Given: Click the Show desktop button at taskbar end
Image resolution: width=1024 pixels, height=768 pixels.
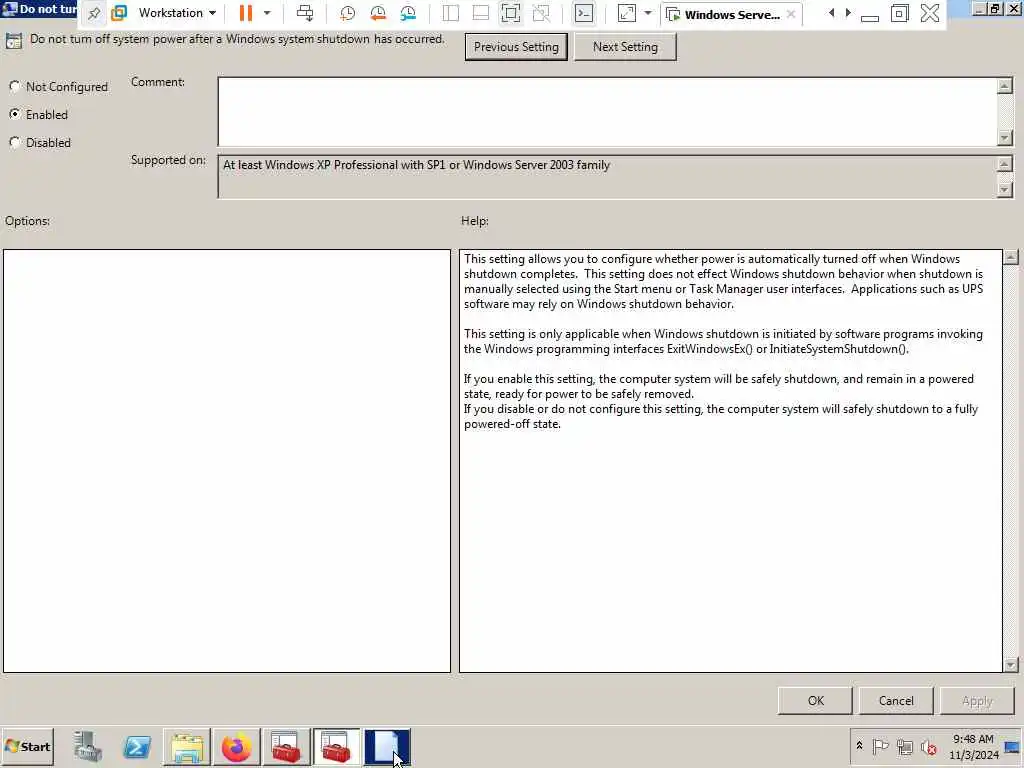Looking at the screenshot, I should [x=1014, y=747].
